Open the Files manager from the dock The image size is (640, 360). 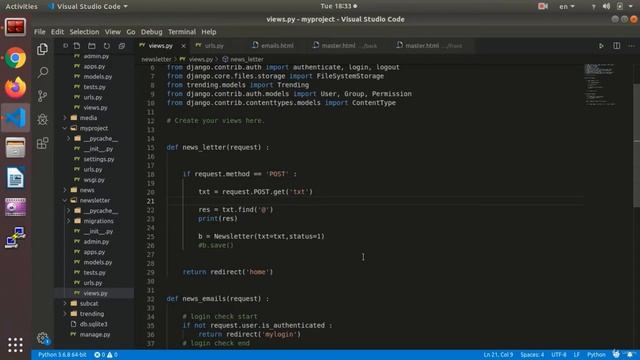pos(16,147)
